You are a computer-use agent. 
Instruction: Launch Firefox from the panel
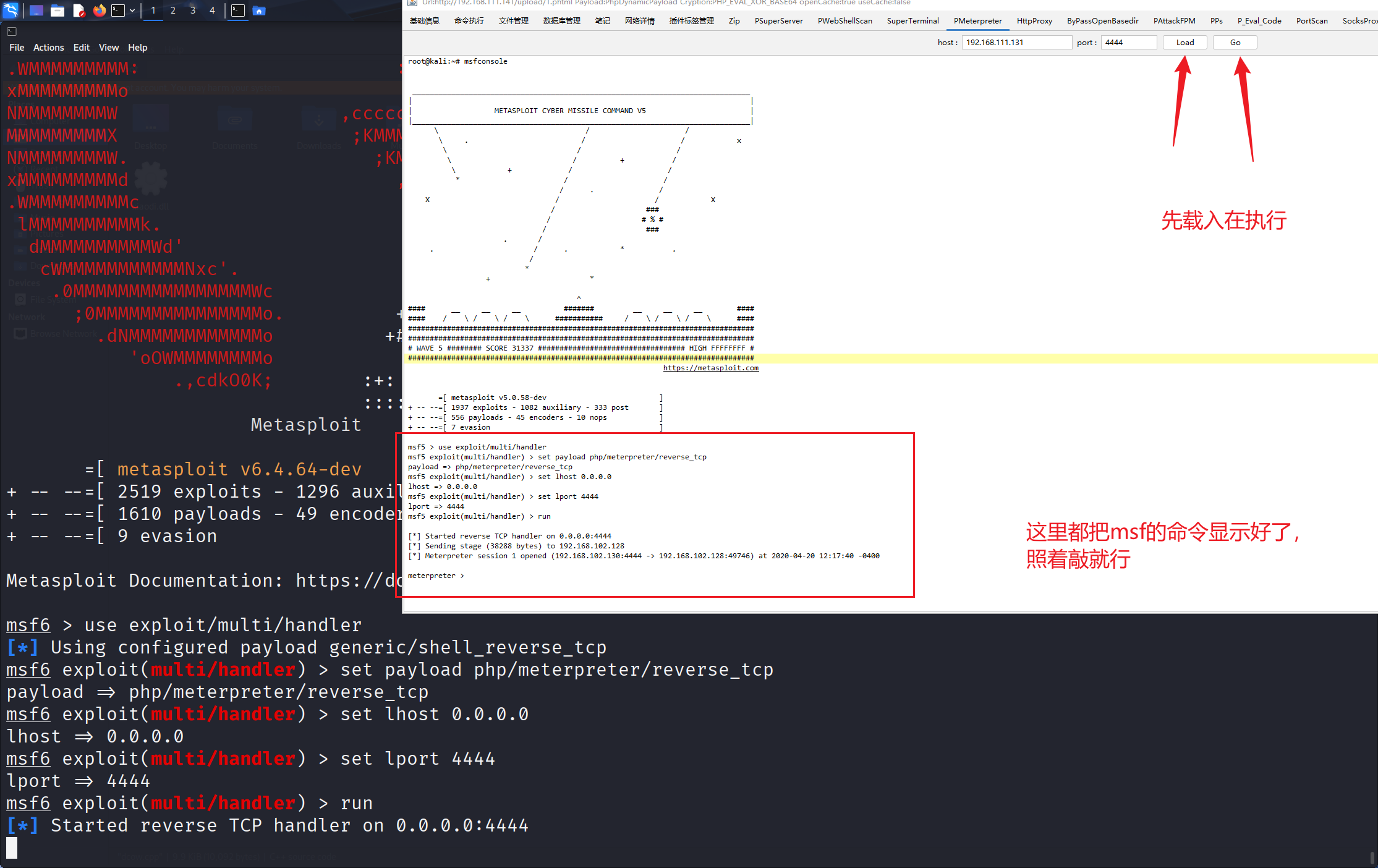coord(99,11)
